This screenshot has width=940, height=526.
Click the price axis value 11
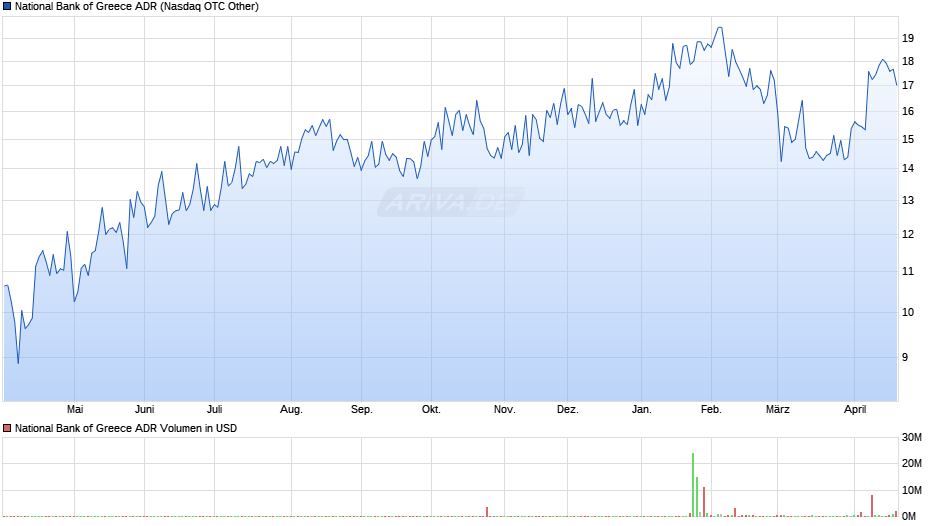click(908, 272)
